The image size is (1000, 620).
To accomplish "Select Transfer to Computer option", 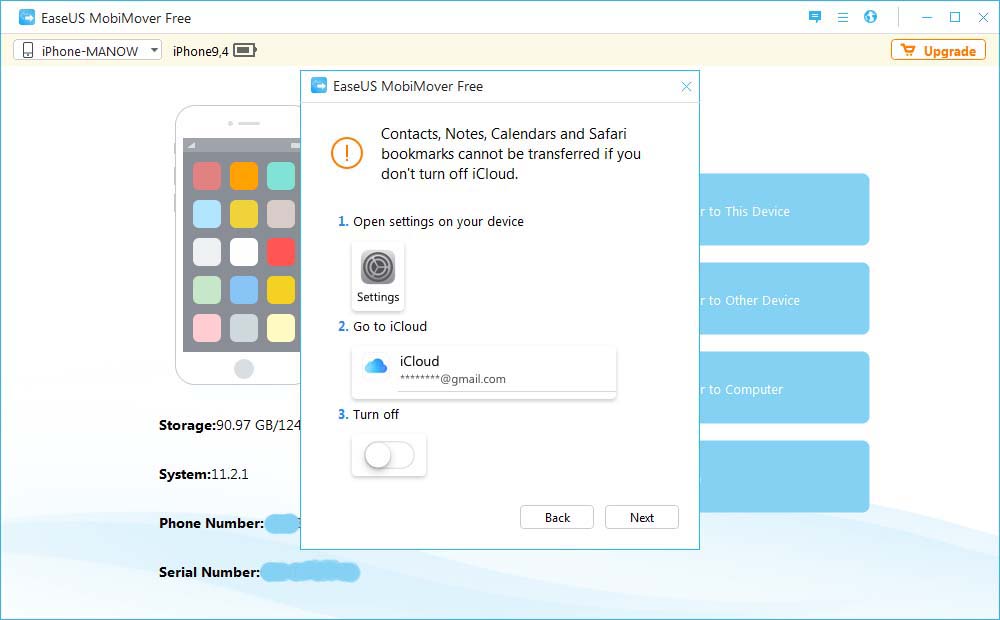I will point(790,388).
